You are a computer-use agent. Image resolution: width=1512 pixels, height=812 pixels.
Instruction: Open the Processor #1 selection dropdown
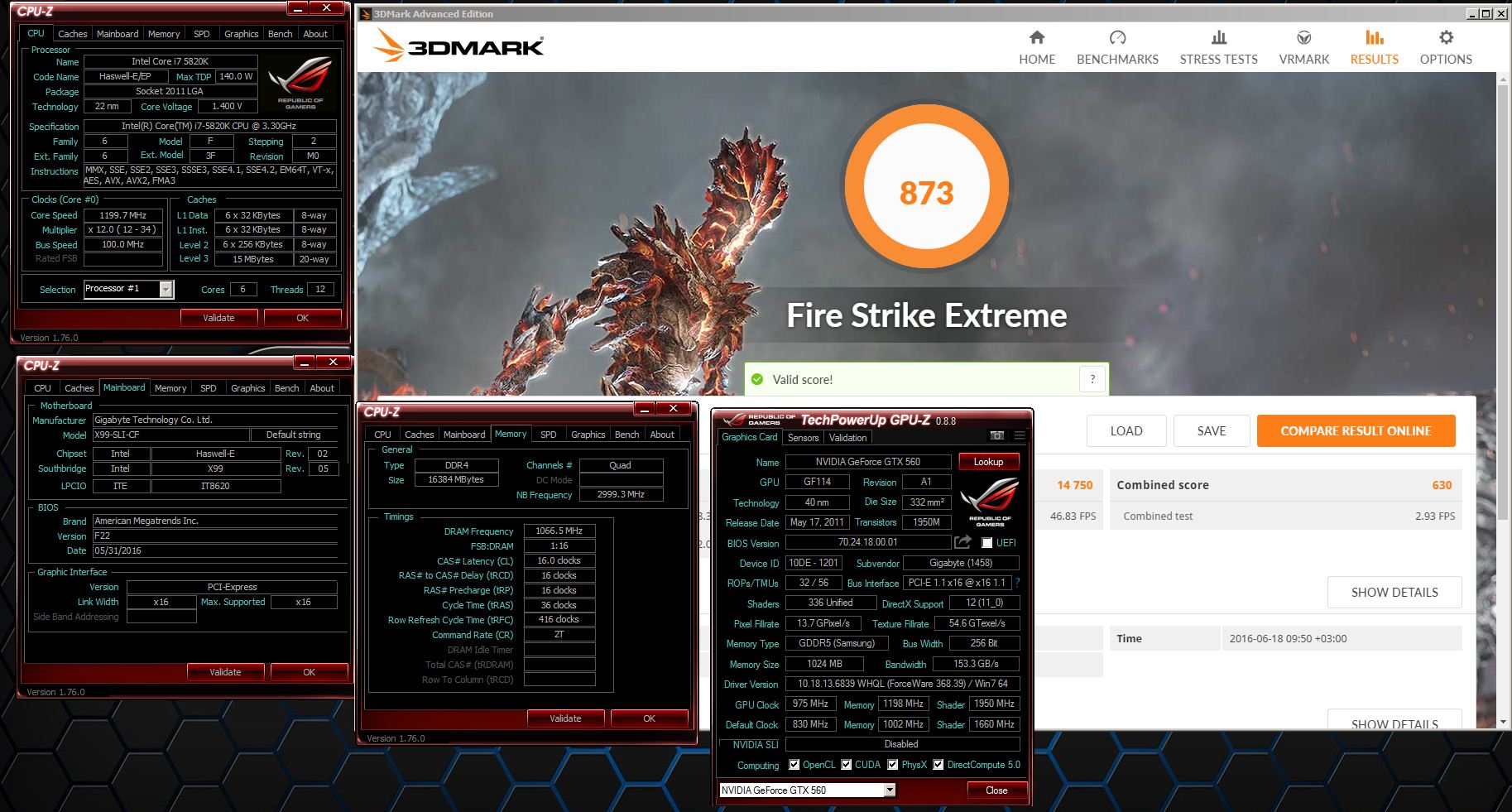pyautogui.click(x=166, y=289)
